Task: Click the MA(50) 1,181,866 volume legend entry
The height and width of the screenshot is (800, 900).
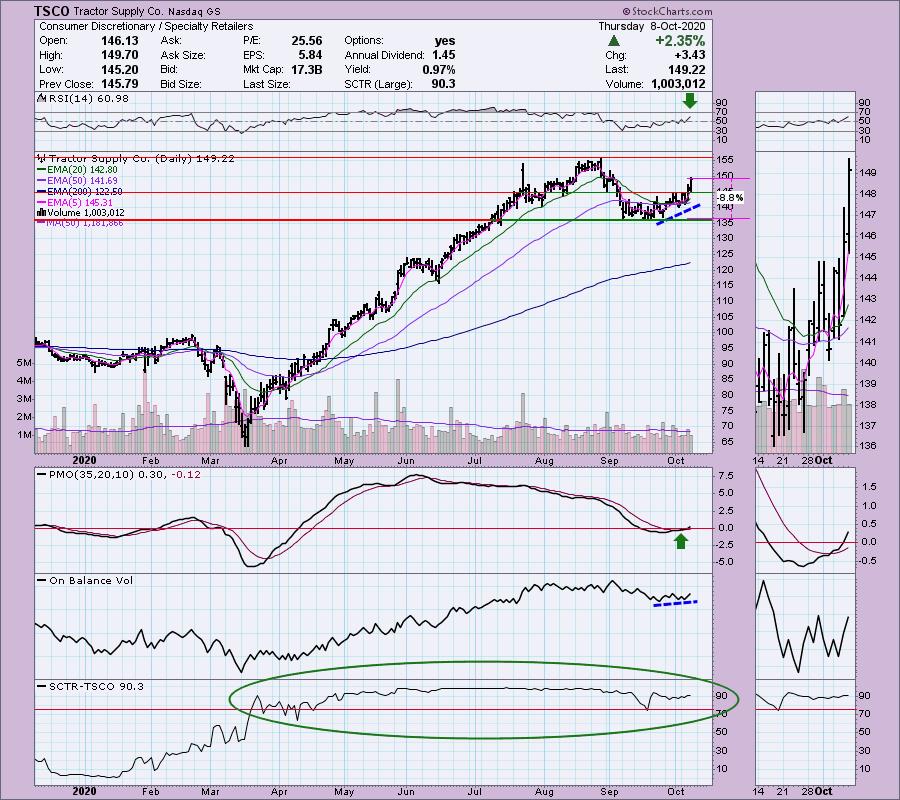Action: click(x=80, y=223)
